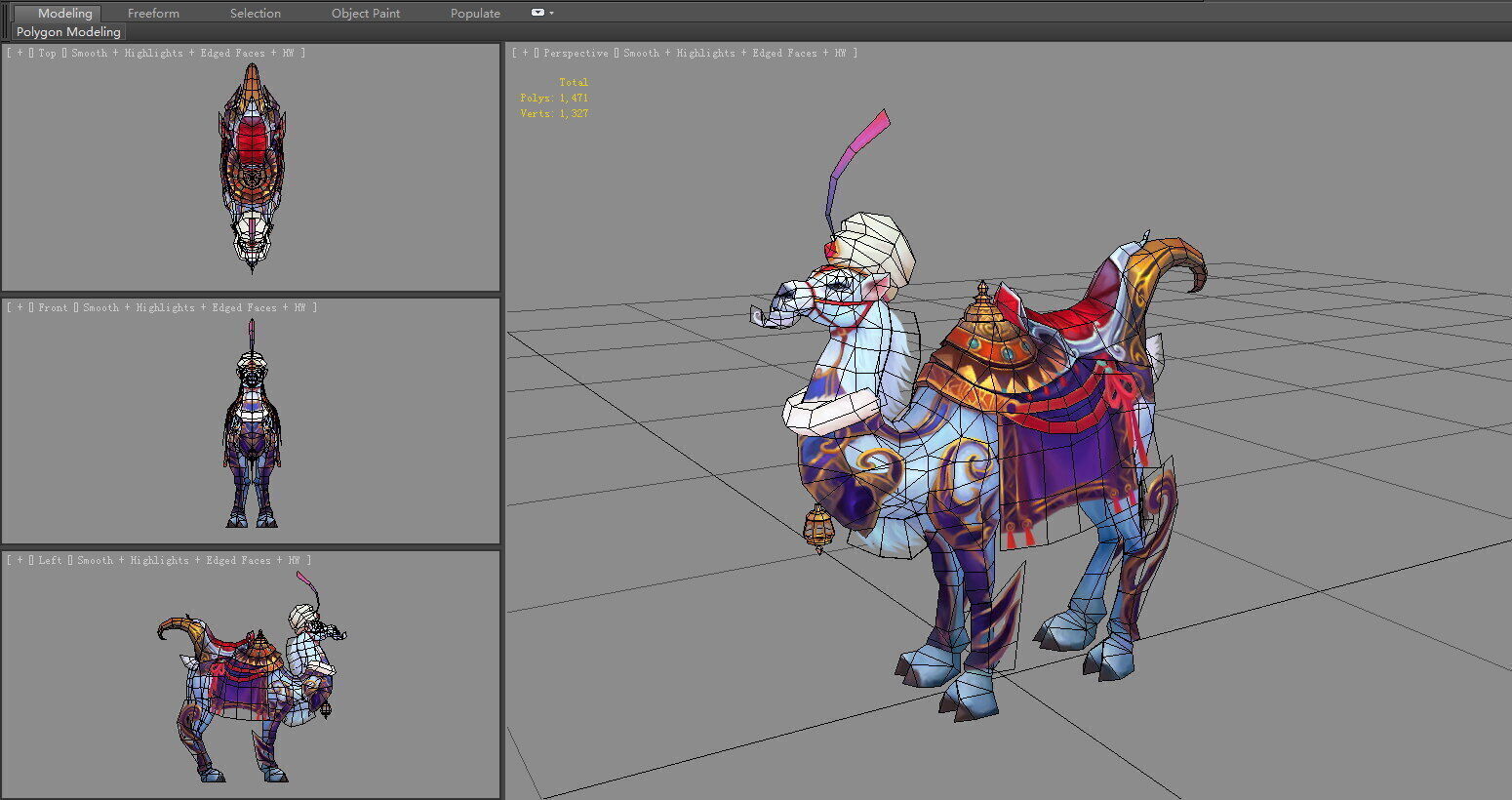The width and height of the screenshot is (1512, 800).
Task: Open the Front view label menu
Action: coord(53,307)
